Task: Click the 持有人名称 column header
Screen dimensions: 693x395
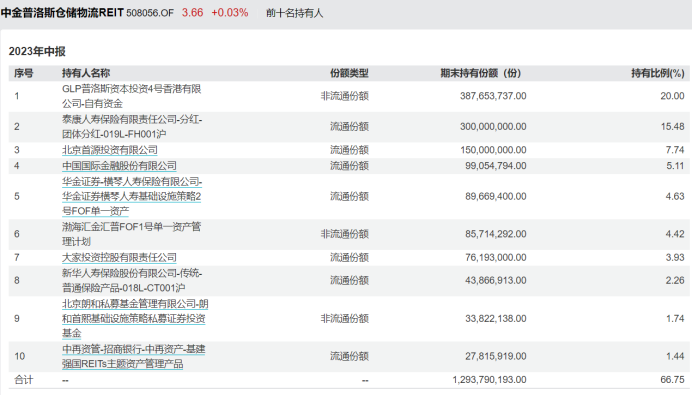Action: pyautogui.click(x=86, y=73)
